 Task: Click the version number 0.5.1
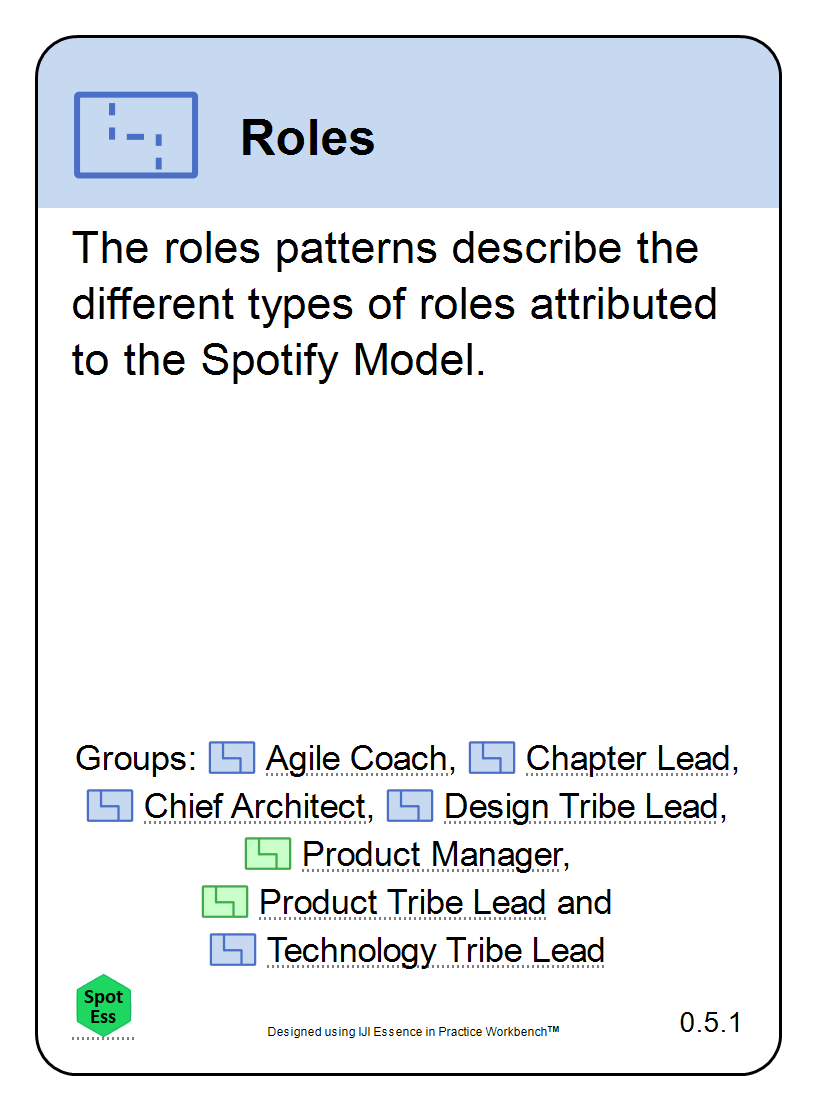click(x=711, y=1022)
